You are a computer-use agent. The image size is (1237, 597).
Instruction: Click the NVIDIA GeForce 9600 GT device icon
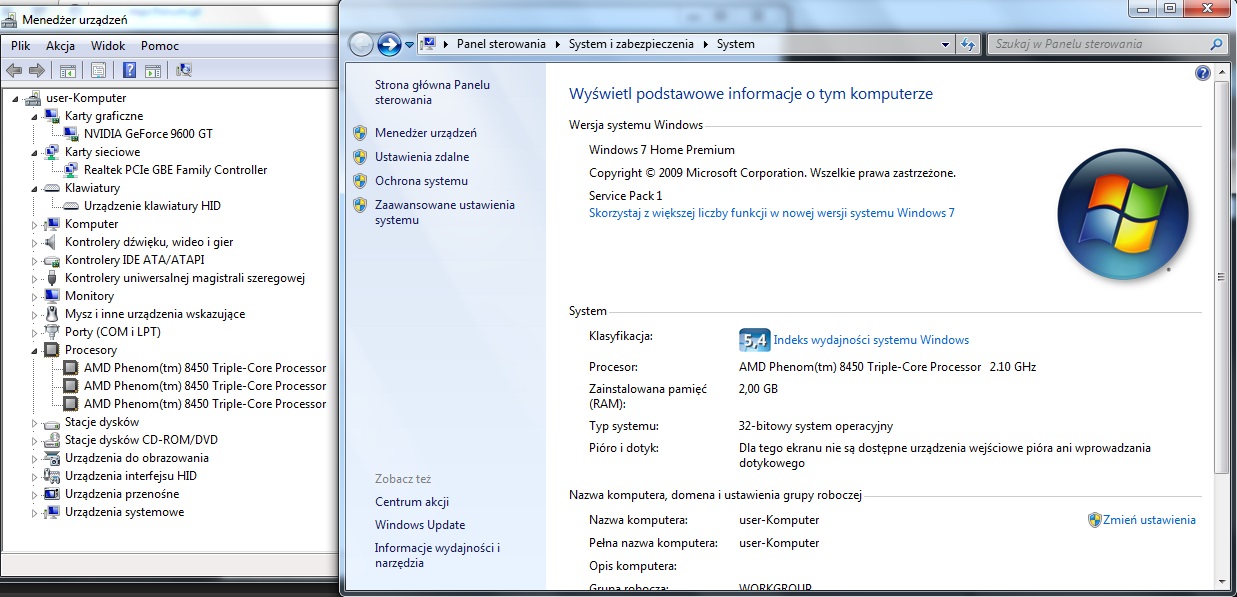pos(71,133)
